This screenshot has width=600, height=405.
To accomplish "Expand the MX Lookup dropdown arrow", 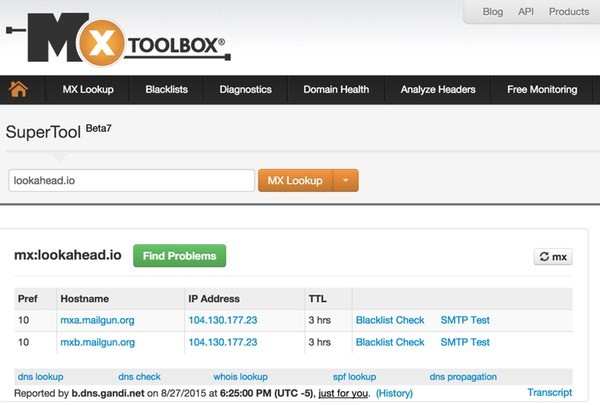I will pyautogui.click(x=346, y=180).
